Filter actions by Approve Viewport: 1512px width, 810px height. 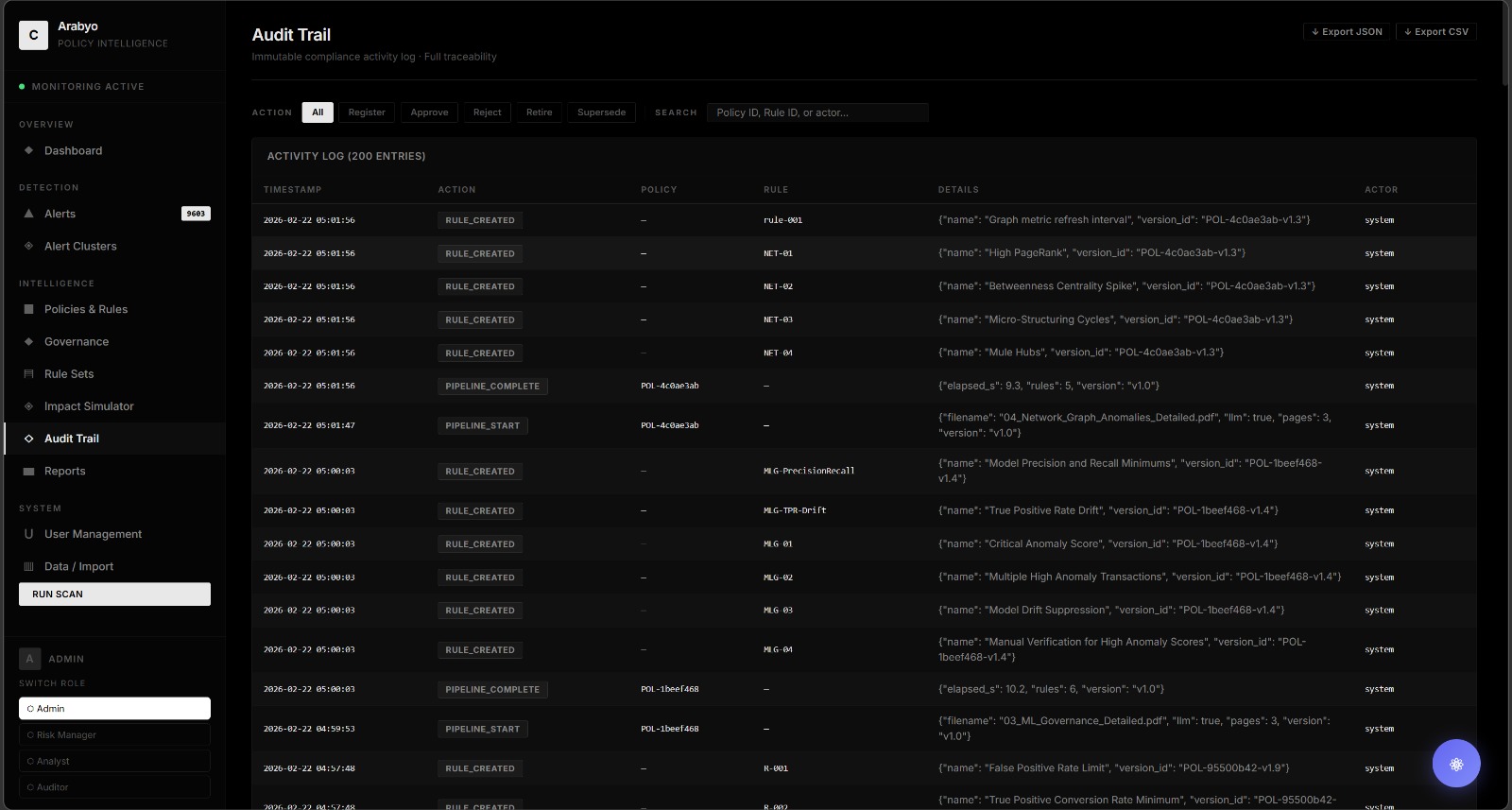coord(429,112)
